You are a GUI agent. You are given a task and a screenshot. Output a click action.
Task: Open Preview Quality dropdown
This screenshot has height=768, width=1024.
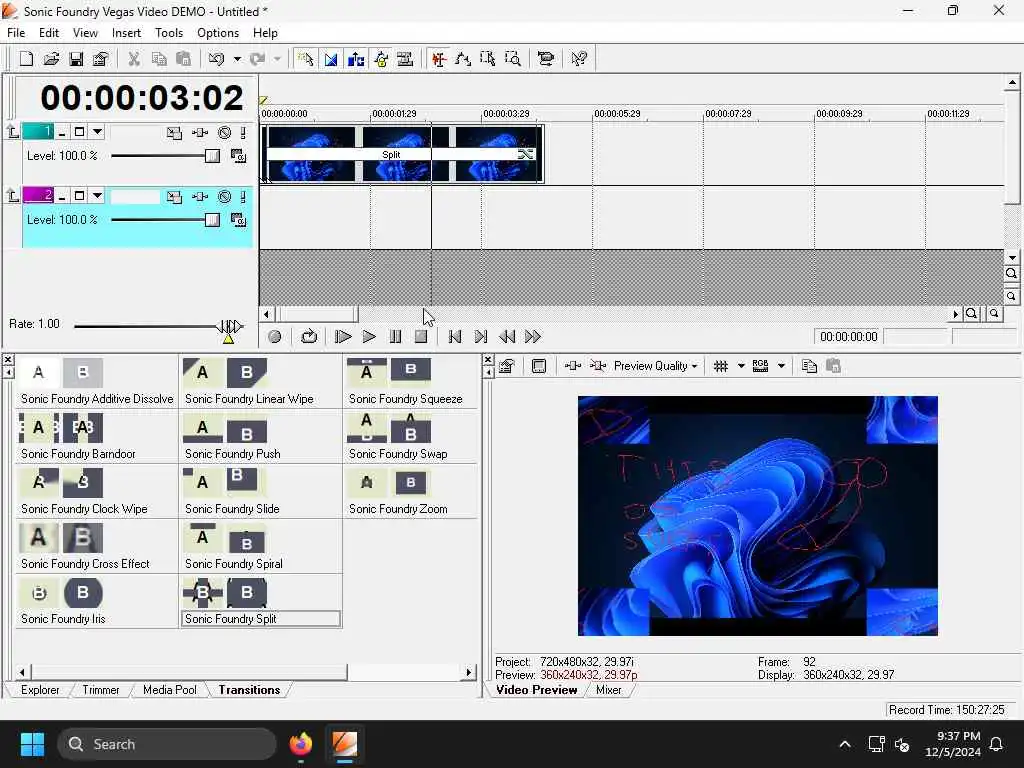click(x=656, y=366)
